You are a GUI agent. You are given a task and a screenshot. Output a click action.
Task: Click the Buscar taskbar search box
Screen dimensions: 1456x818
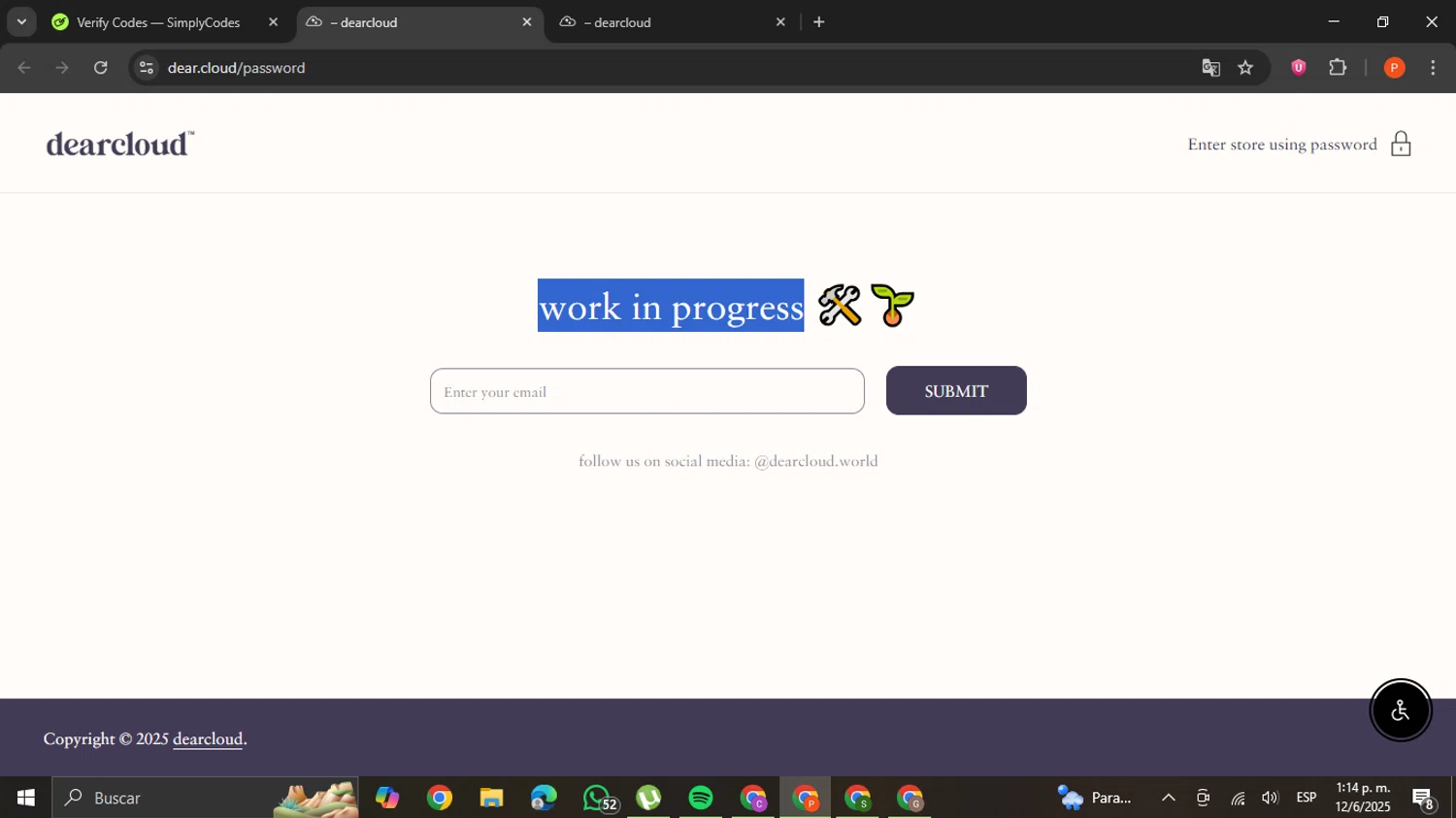(x=205, y=798)
